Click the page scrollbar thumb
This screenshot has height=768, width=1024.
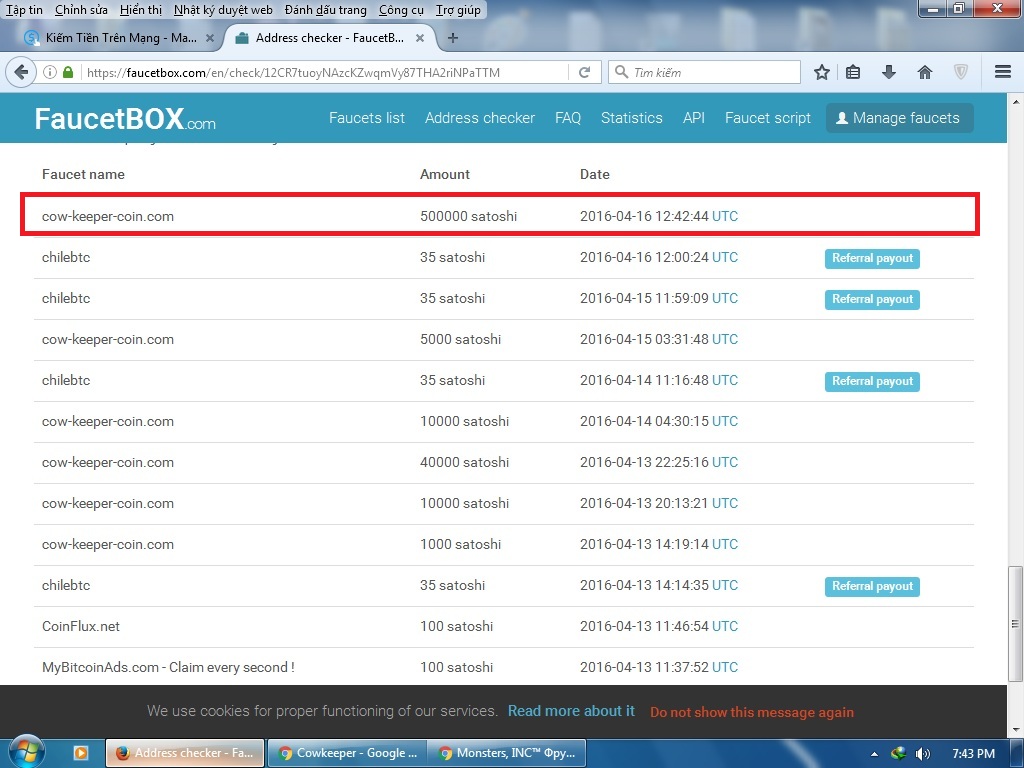[1015, 624]
